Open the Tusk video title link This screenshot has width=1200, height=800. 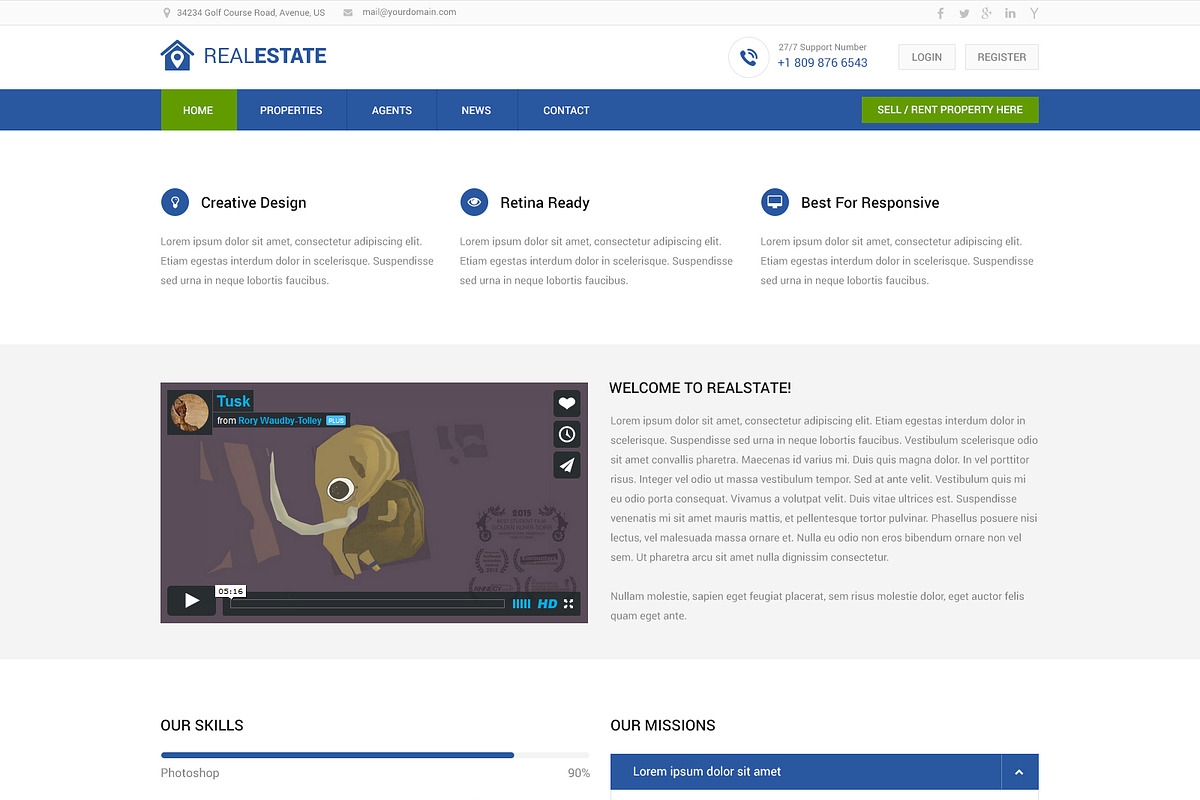click(x=234, y=401)
